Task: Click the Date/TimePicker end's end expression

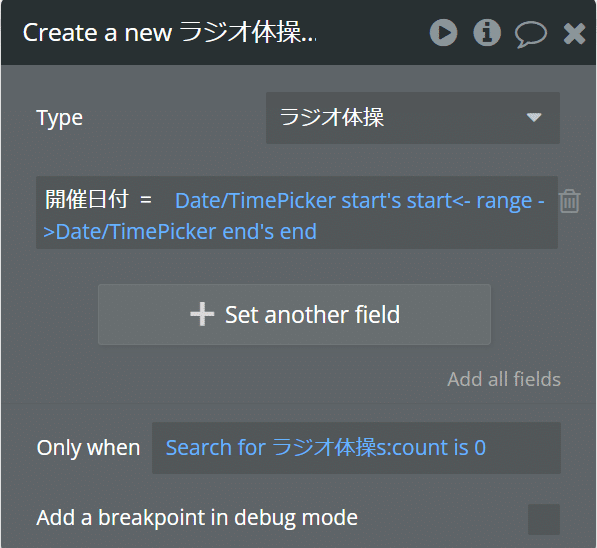Action: click(x=186, y=232)
